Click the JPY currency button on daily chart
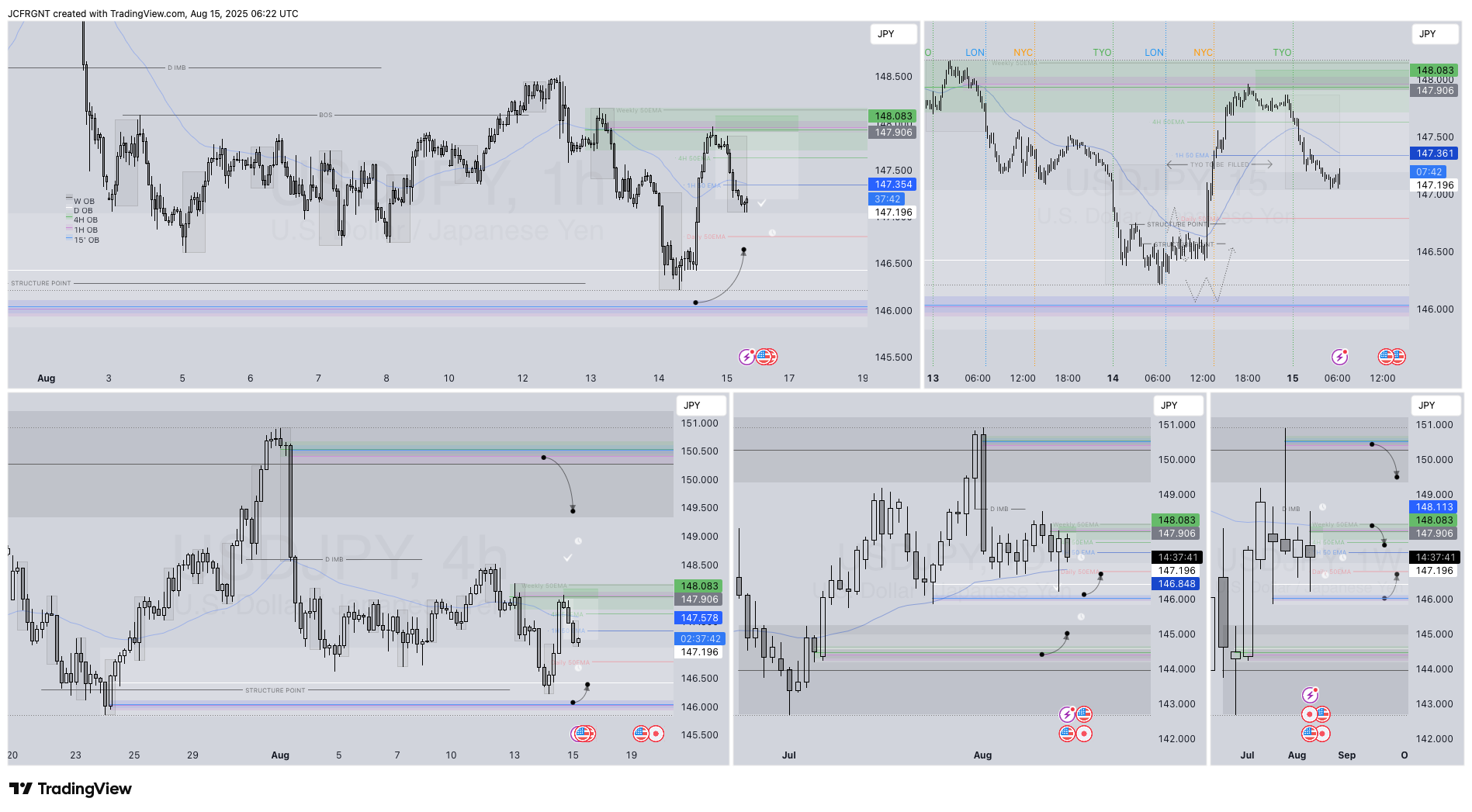Image resolution: width=1472 pixels, height=812 pixels. coord(1178,406)
